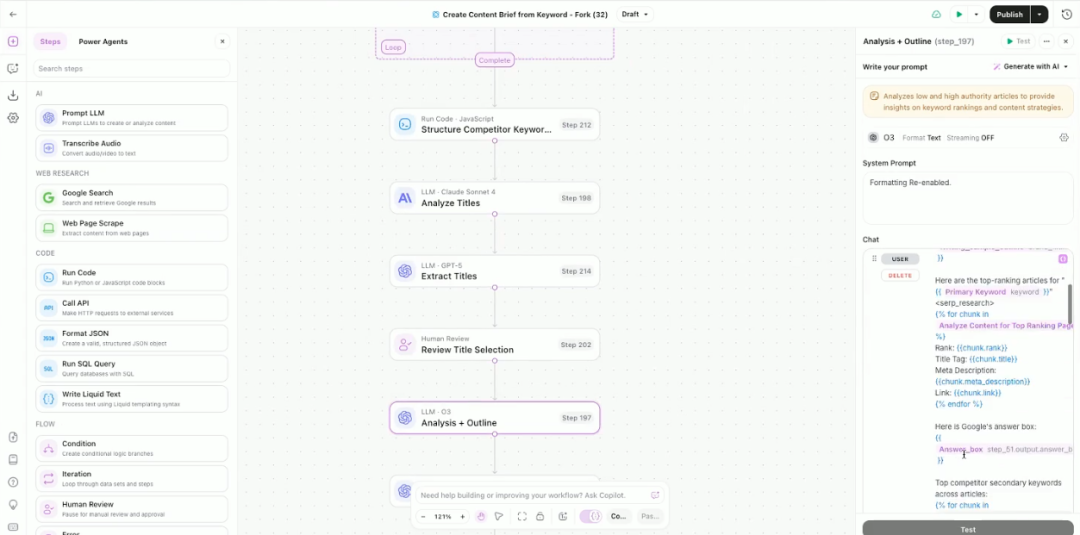Open version history clock icon

[1066, 14]
